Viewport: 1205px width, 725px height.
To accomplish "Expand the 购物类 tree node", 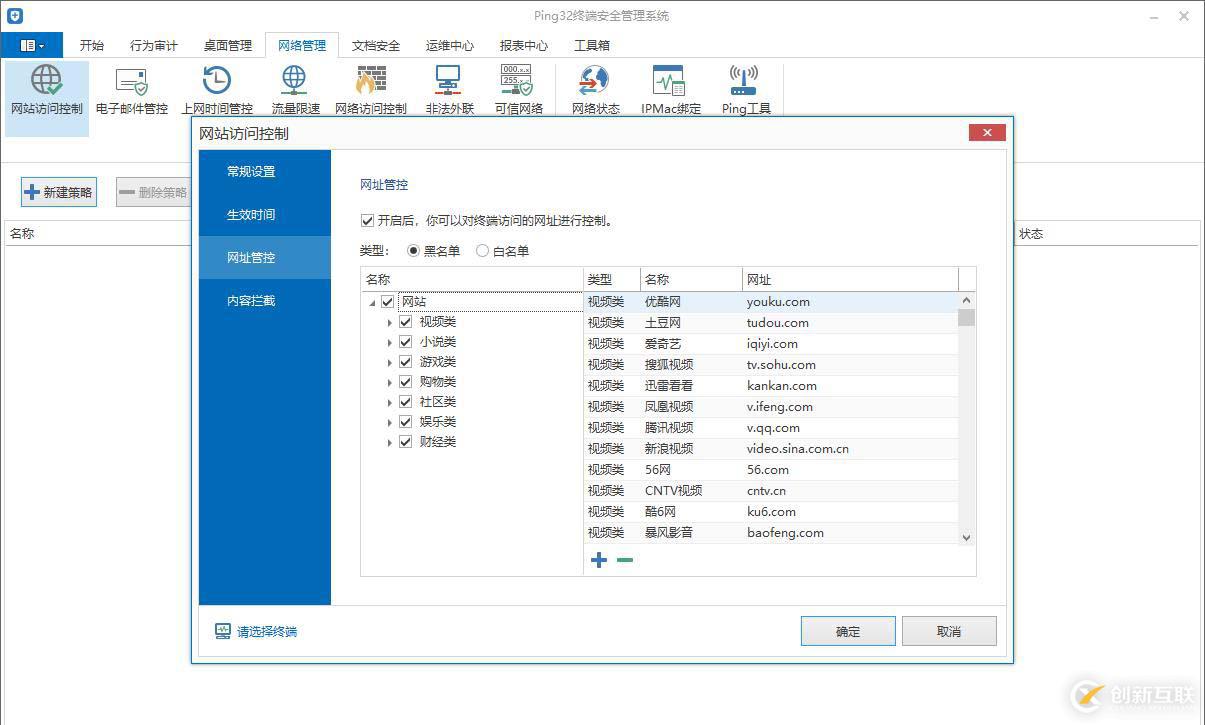I will coord(389,382).
